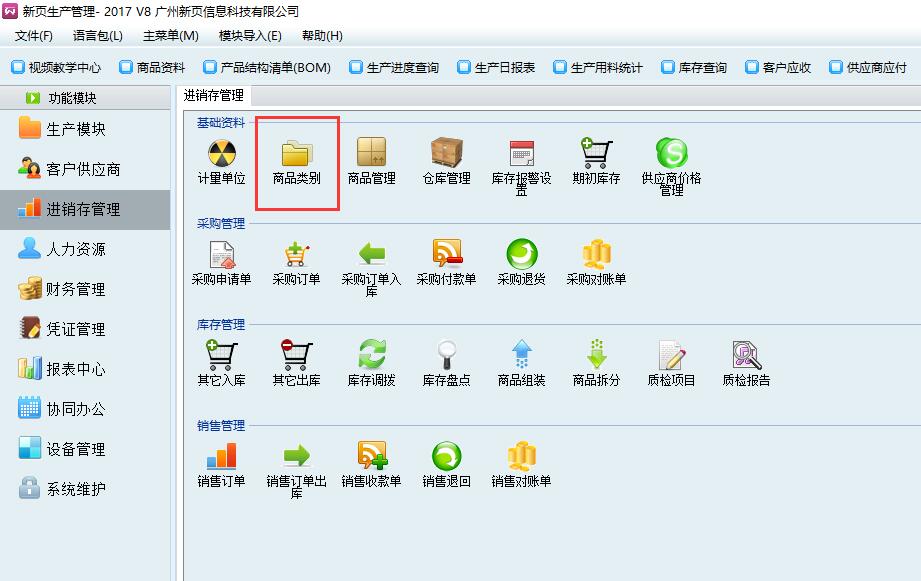The image size is (921, 581).
Task: Open 库存调拨 refresh icon
Action: [x=371, y=355]
